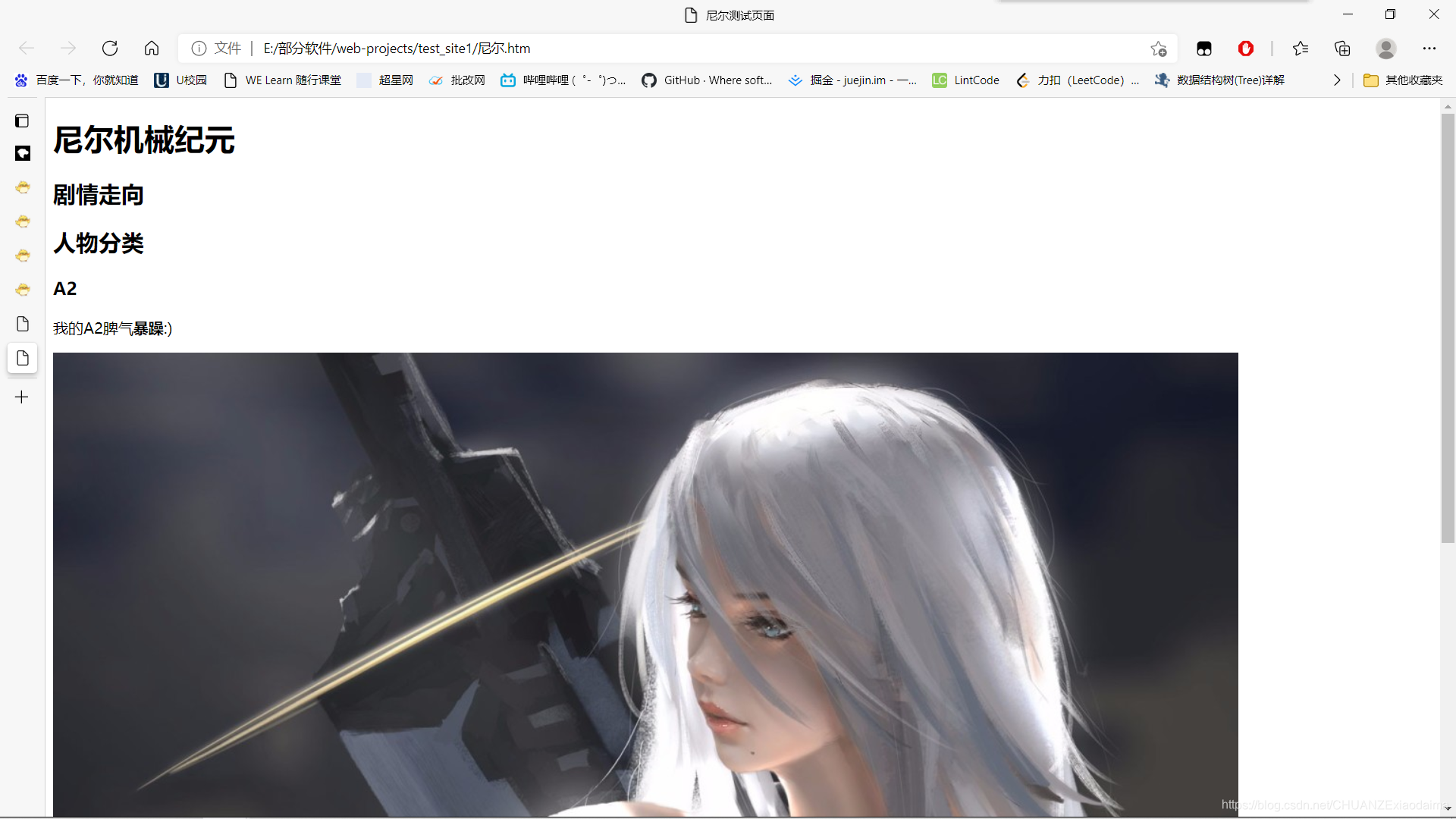Open 其他收藏夹 bookmarks folder
This screenshot has height=819, width=1456.
1403,80
